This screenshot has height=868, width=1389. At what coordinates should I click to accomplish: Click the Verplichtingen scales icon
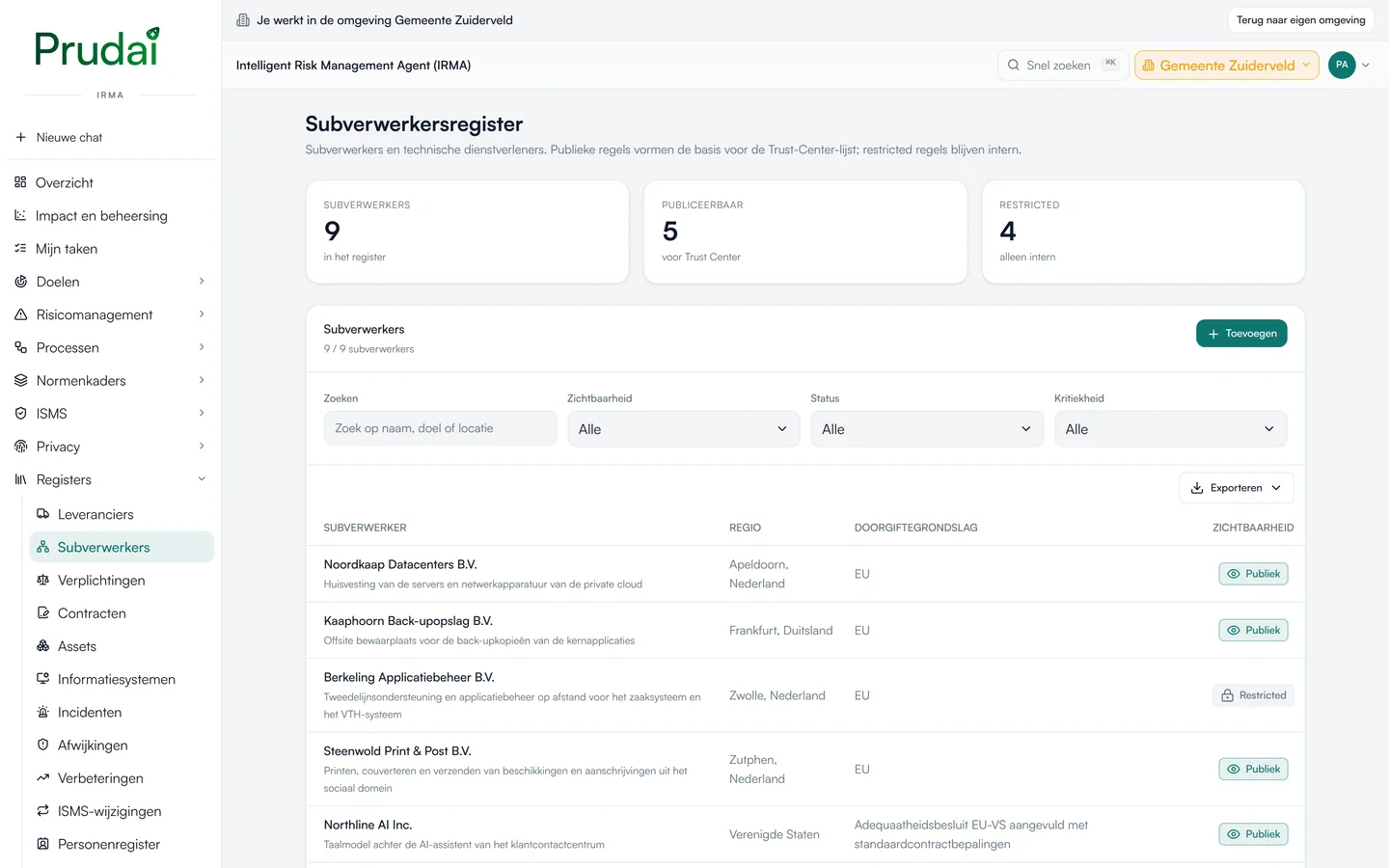click(x=42, y=580)
